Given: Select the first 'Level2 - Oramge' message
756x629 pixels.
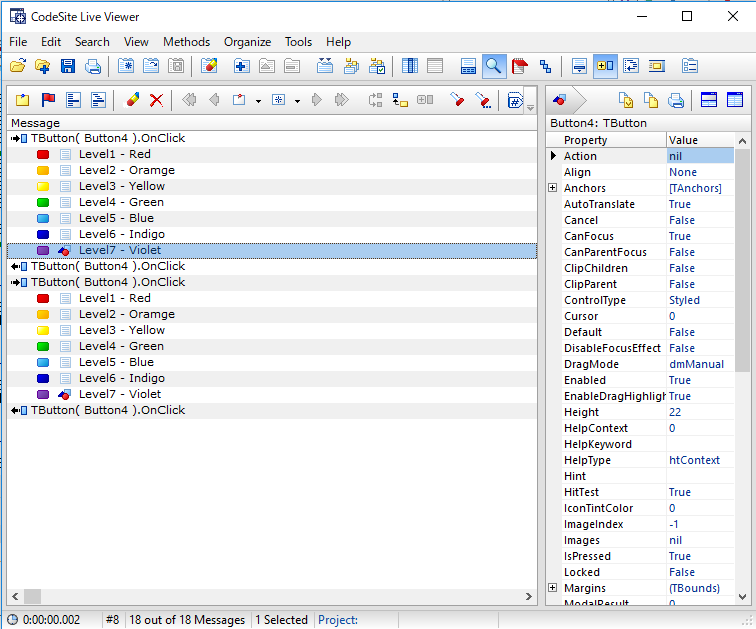Looking at the screenshot, I should 272,170.
